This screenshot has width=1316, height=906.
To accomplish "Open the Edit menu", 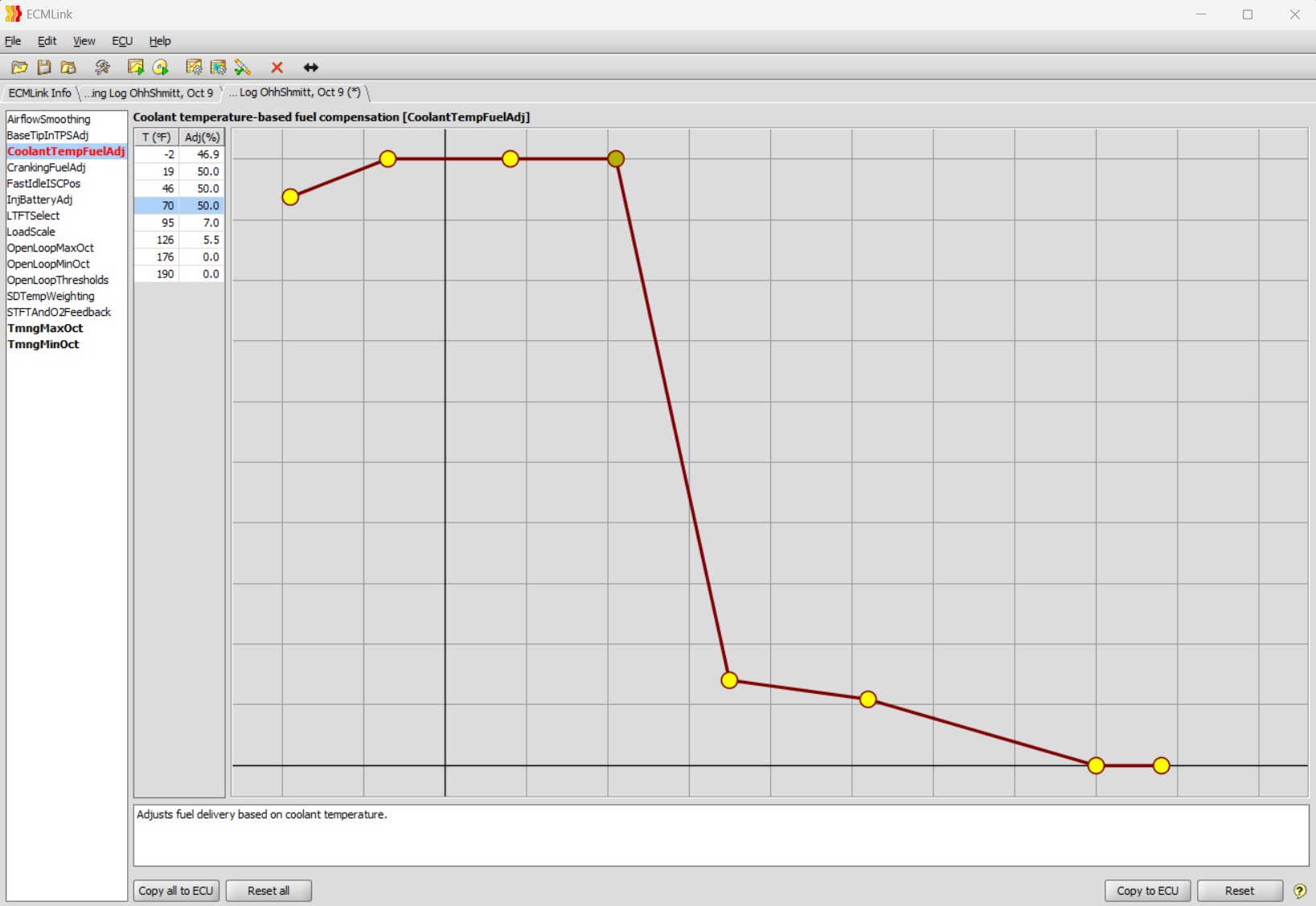I will (47, 41).
